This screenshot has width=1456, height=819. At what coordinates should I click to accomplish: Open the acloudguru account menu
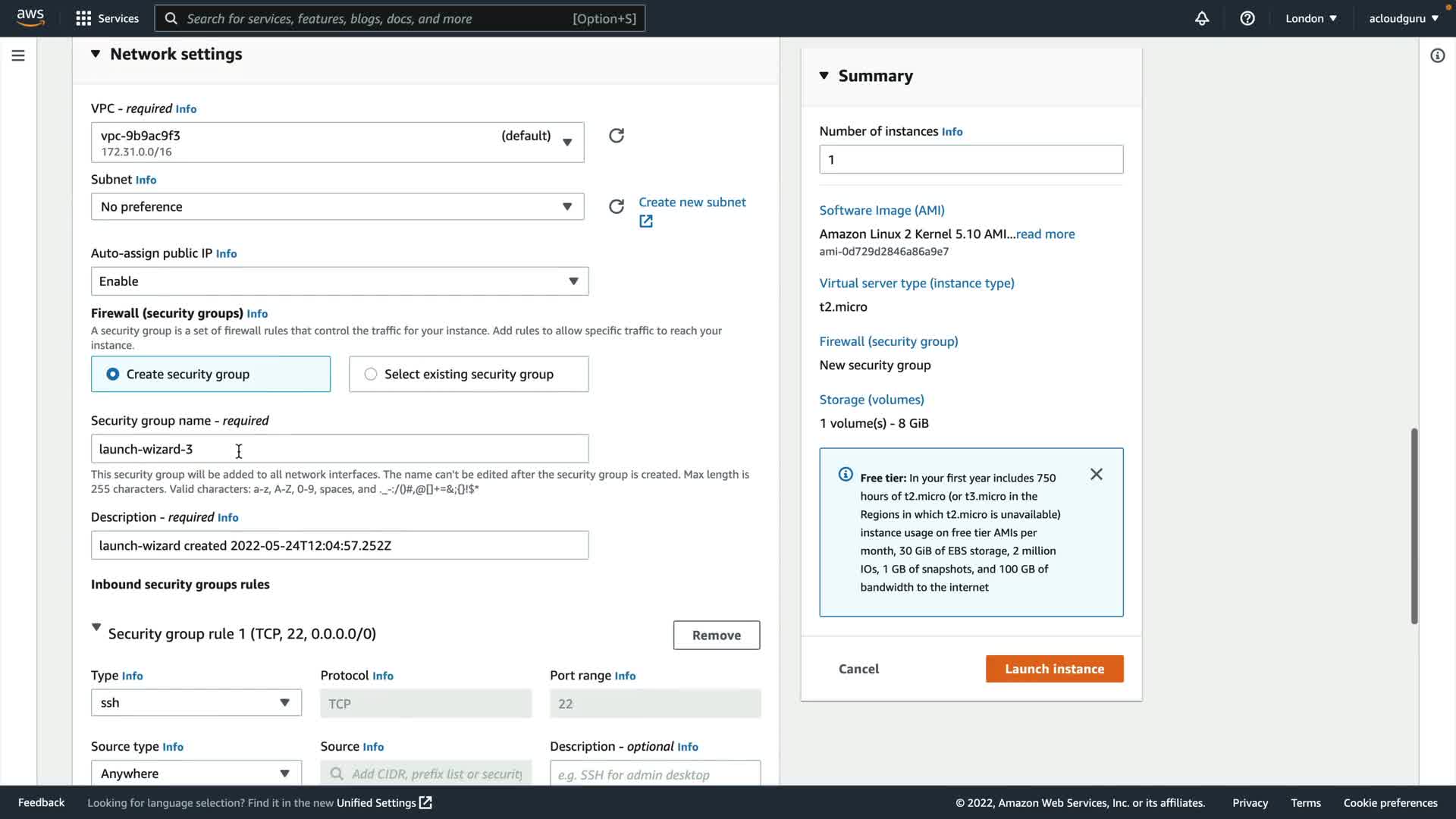[x=1403, y=18]
